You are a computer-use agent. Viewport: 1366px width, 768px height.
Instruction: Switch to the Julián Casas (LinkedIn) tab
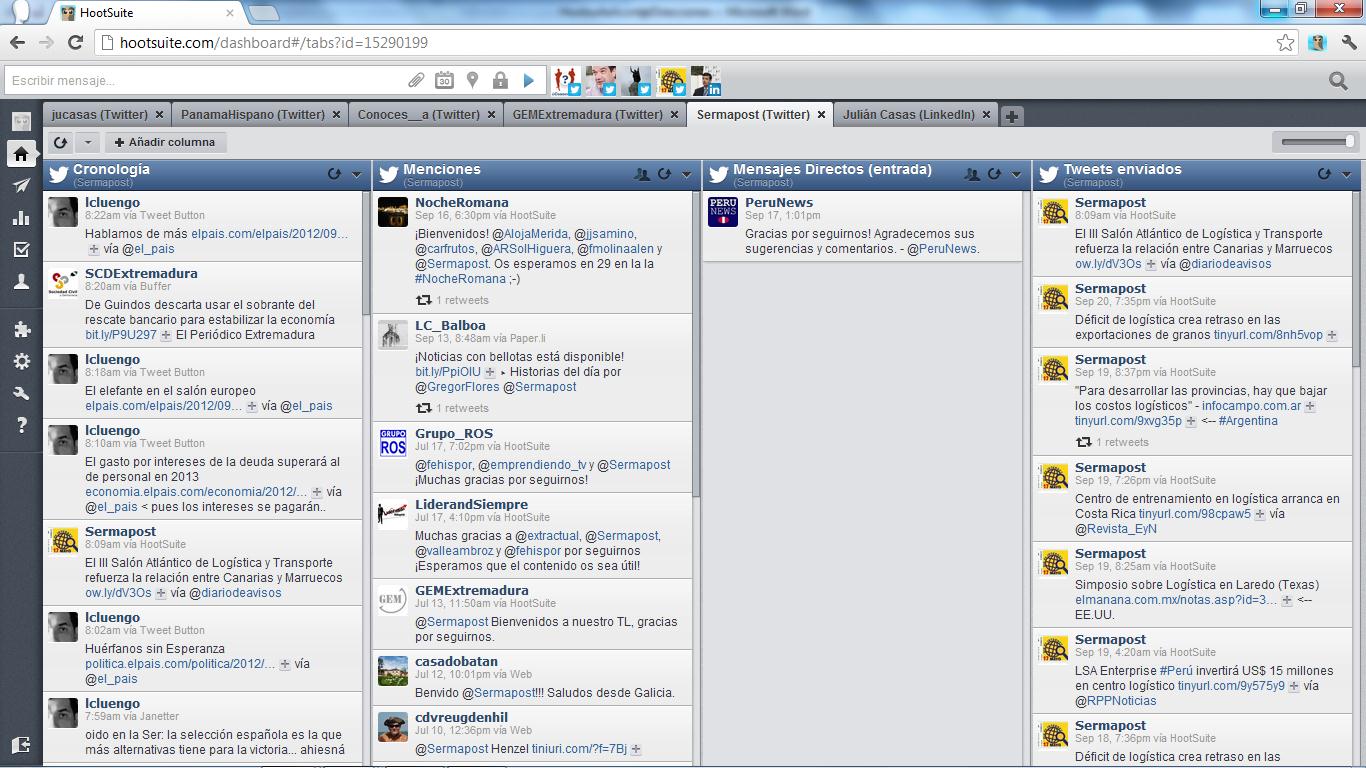click(x=909, y=115)
